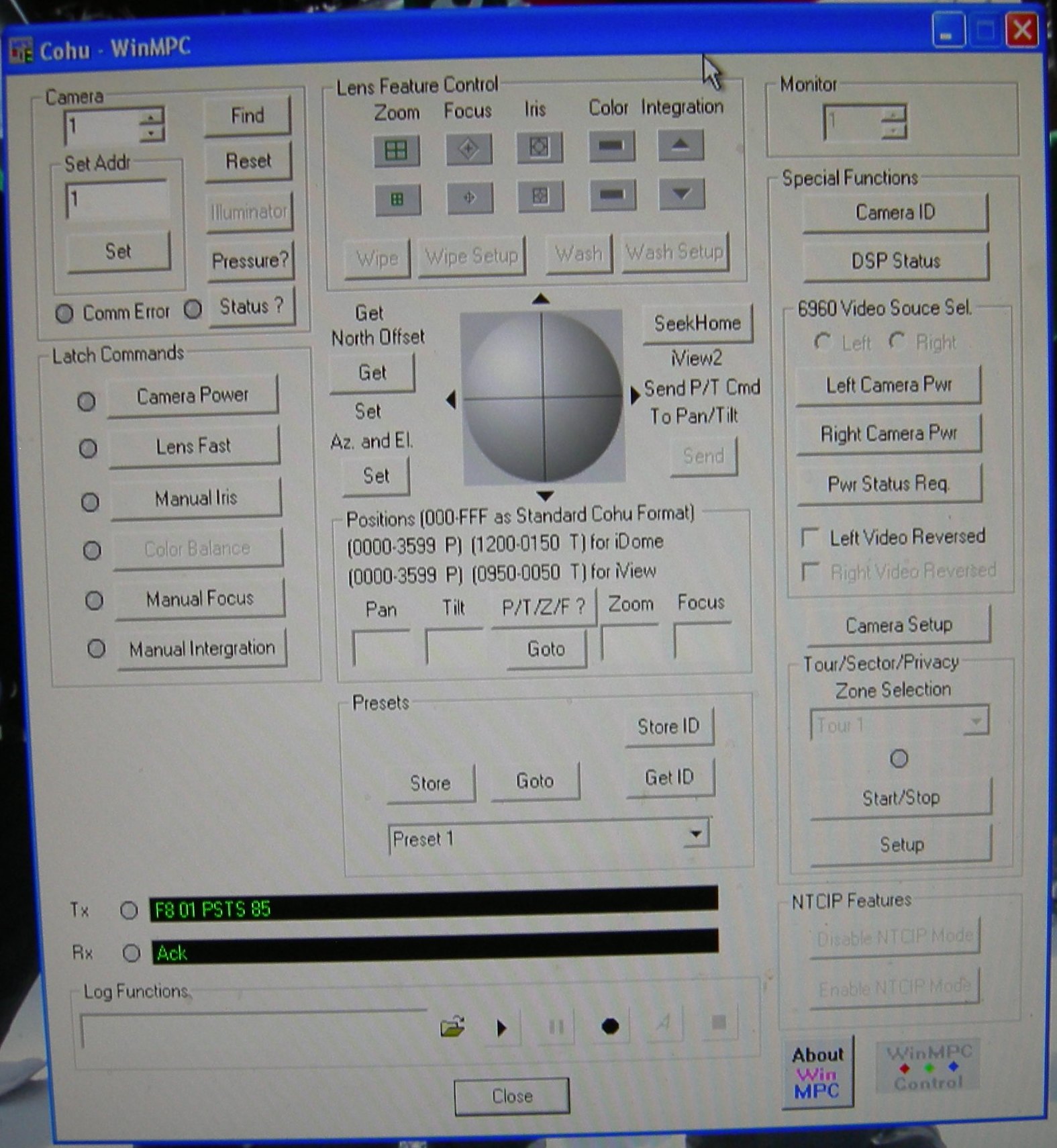Click Setup in Tour/Sector/Privacy group
1057x1148 pixels.
pos(902,845)
